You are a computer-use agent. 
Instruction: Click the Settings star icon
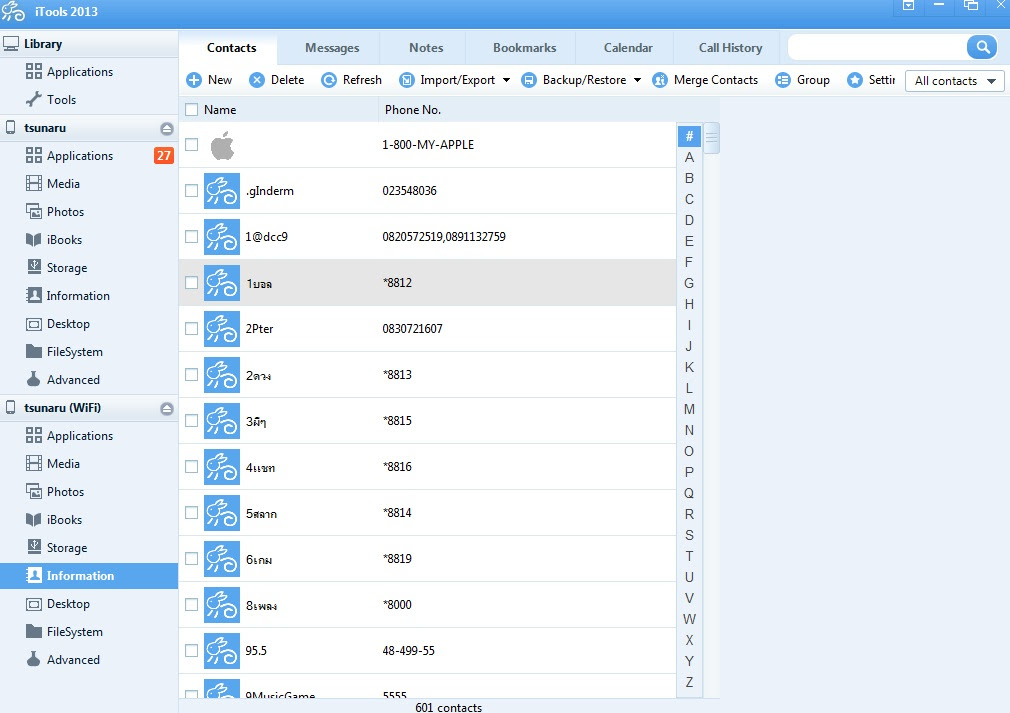tap(855, 80)
